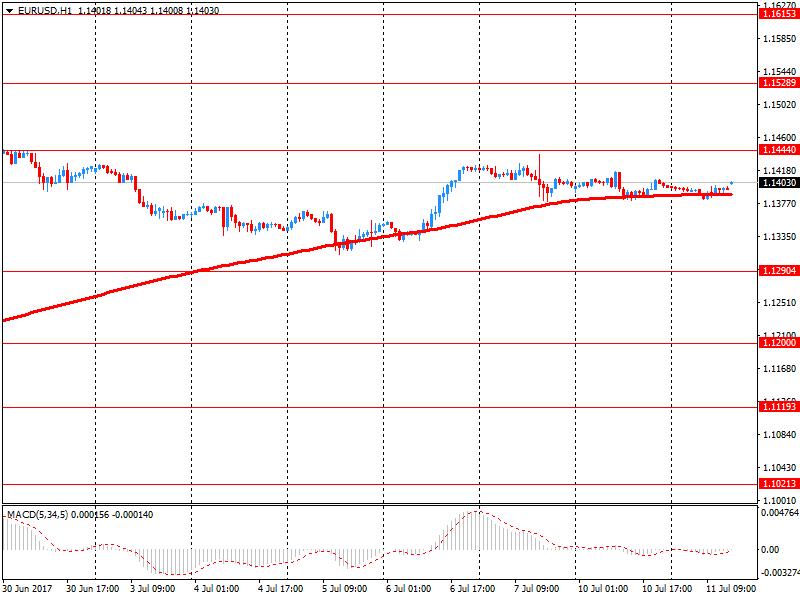Select the 5 Jul 09:00 time axis label
Screen dimensions: 800x600
point(344,589)
